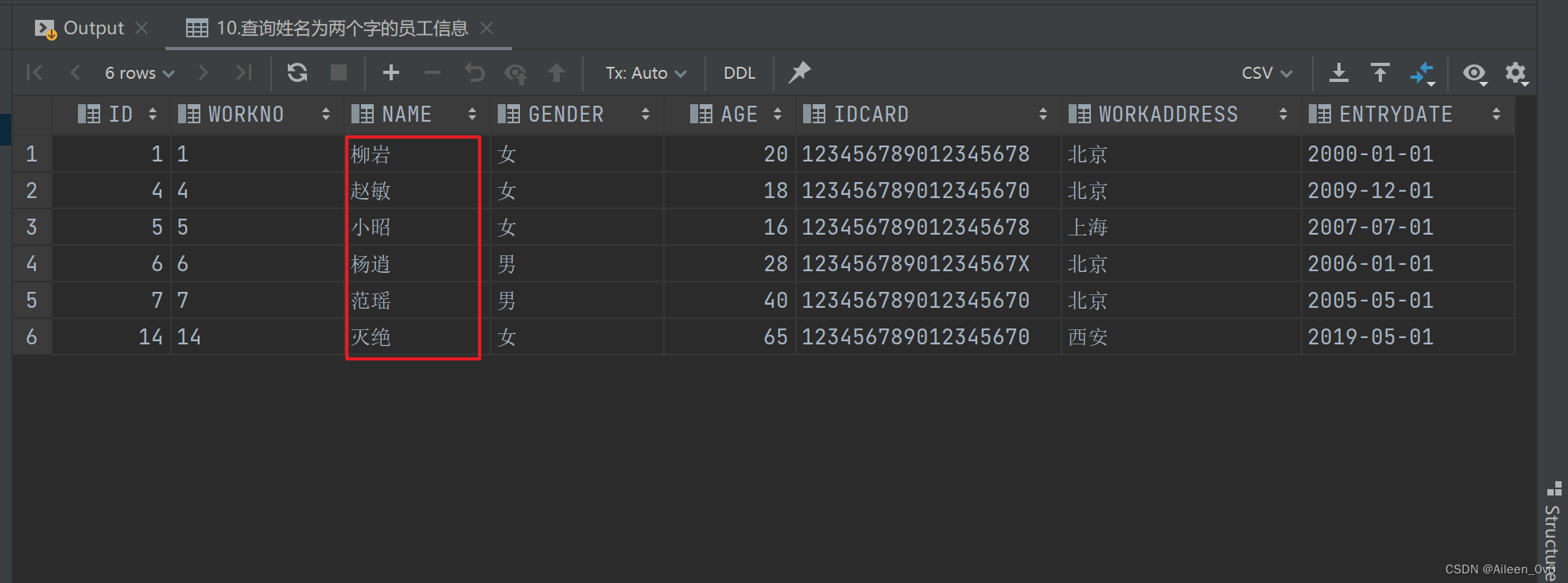
Task: Select the age cell 40
Action: 729,301
